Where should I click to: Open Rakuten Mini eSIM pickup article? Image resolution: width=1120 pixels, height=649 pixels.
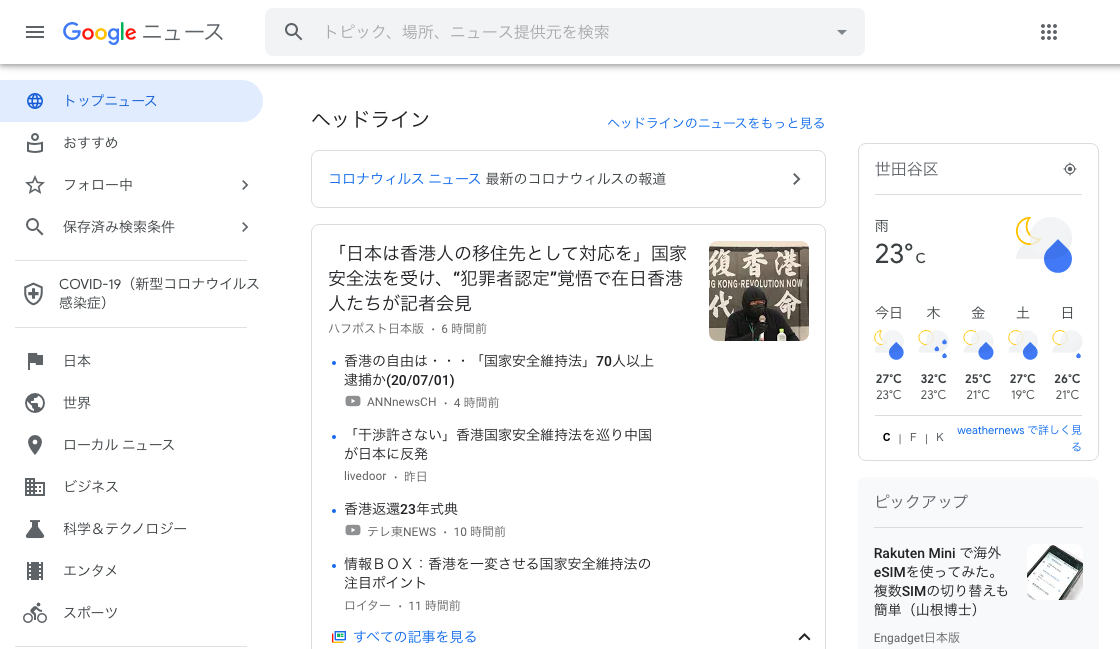(x=940, y=581)
